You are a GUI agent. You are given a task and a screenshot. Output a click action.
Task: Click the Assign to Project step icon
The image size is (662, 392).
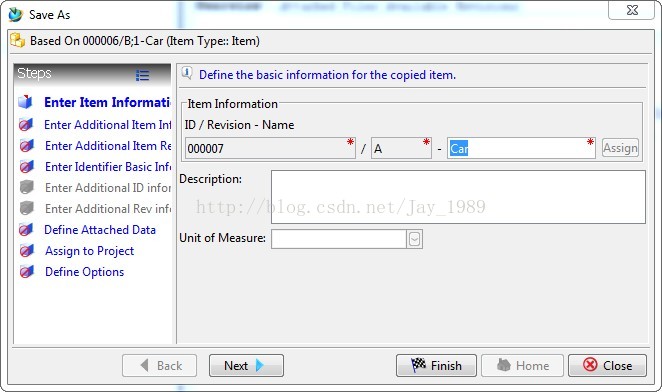[26, 251]
